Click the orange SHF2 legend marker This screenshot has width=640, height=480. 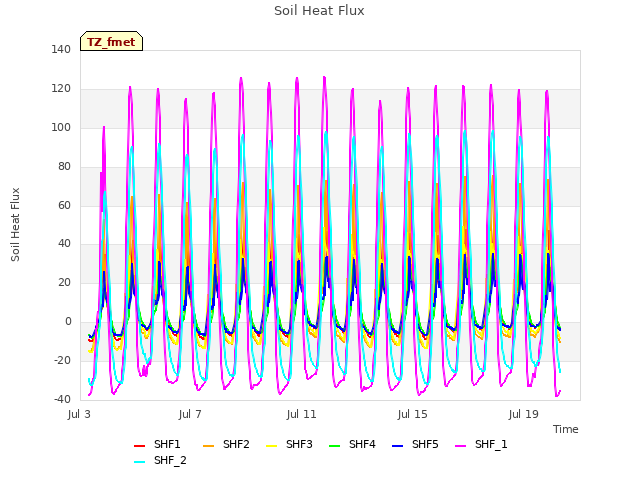209,446
